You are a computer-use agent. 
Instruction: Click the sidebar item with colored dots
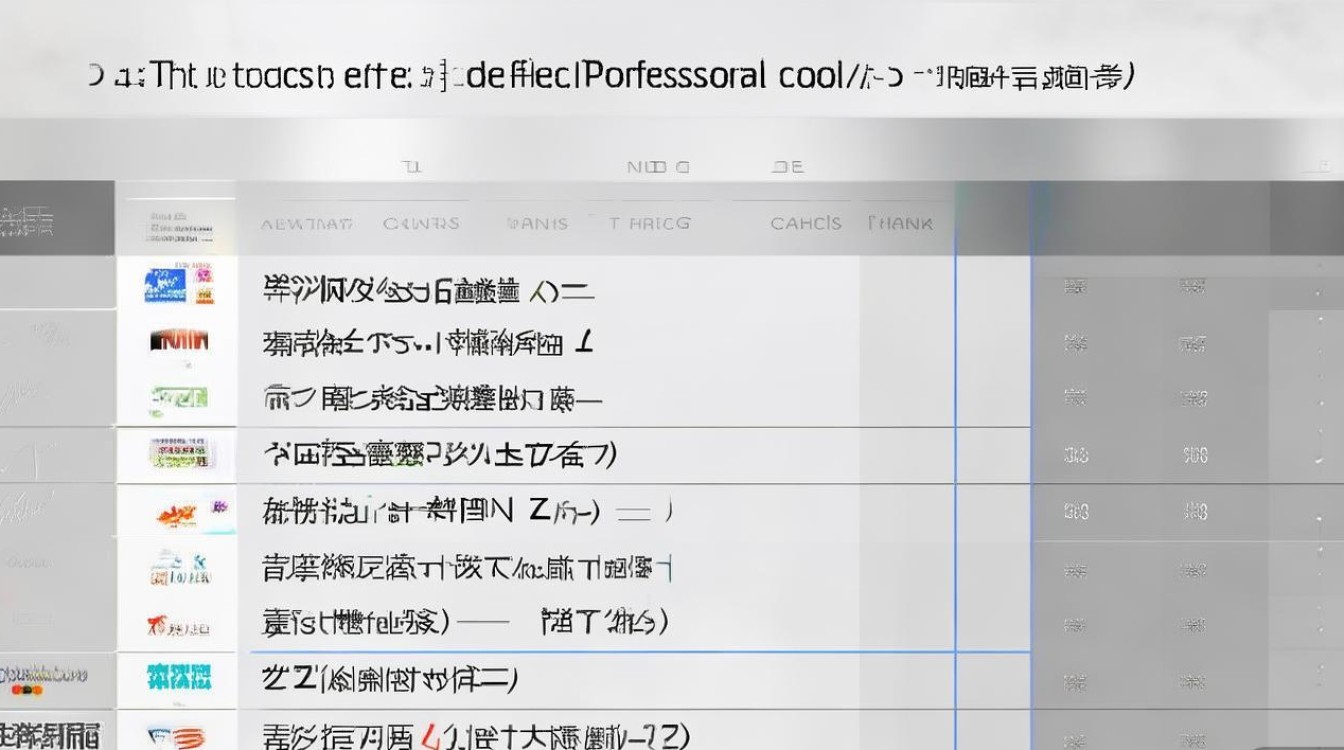tap(45, 678)
